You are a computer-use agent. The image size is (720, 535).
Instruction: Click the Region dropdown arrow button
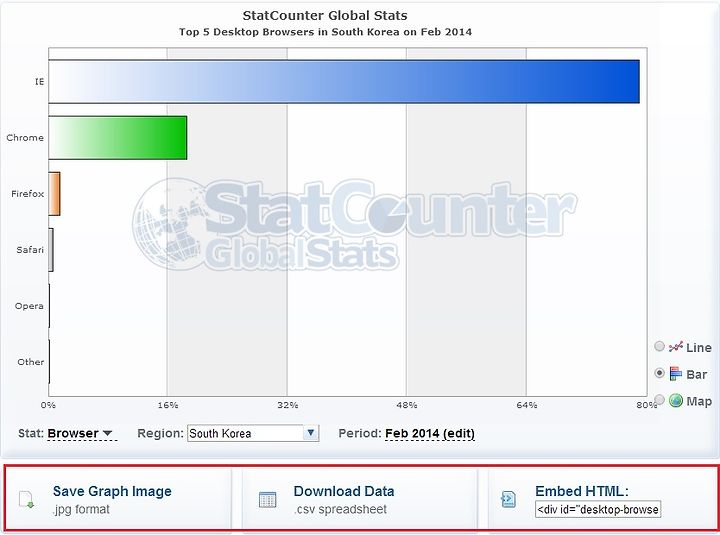point(311,433)
